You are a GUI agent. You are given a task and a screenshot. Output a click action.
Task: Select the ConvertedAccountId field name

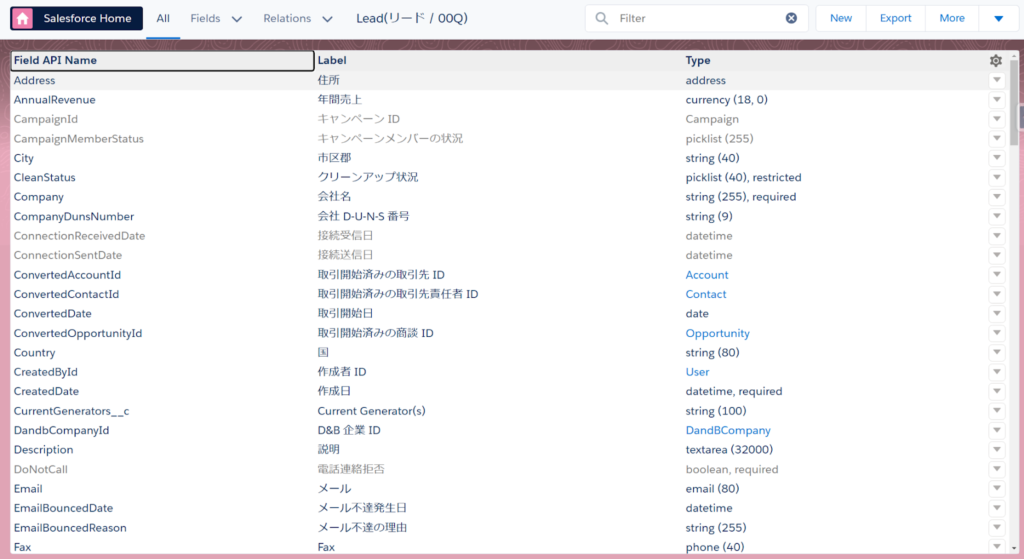pyautogui.click(x=67, y=275)
